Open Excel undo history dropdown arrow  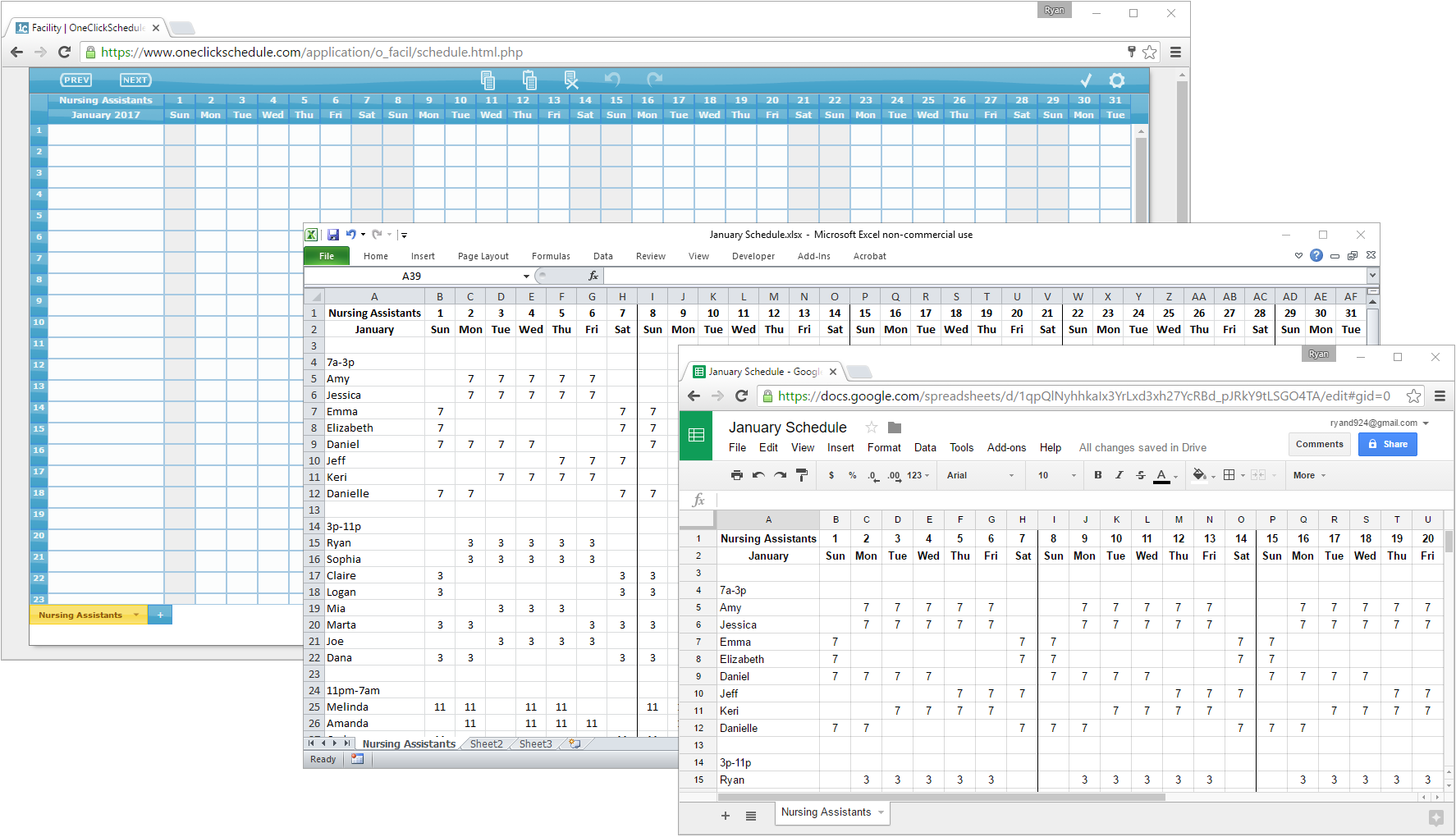(363, 235)
